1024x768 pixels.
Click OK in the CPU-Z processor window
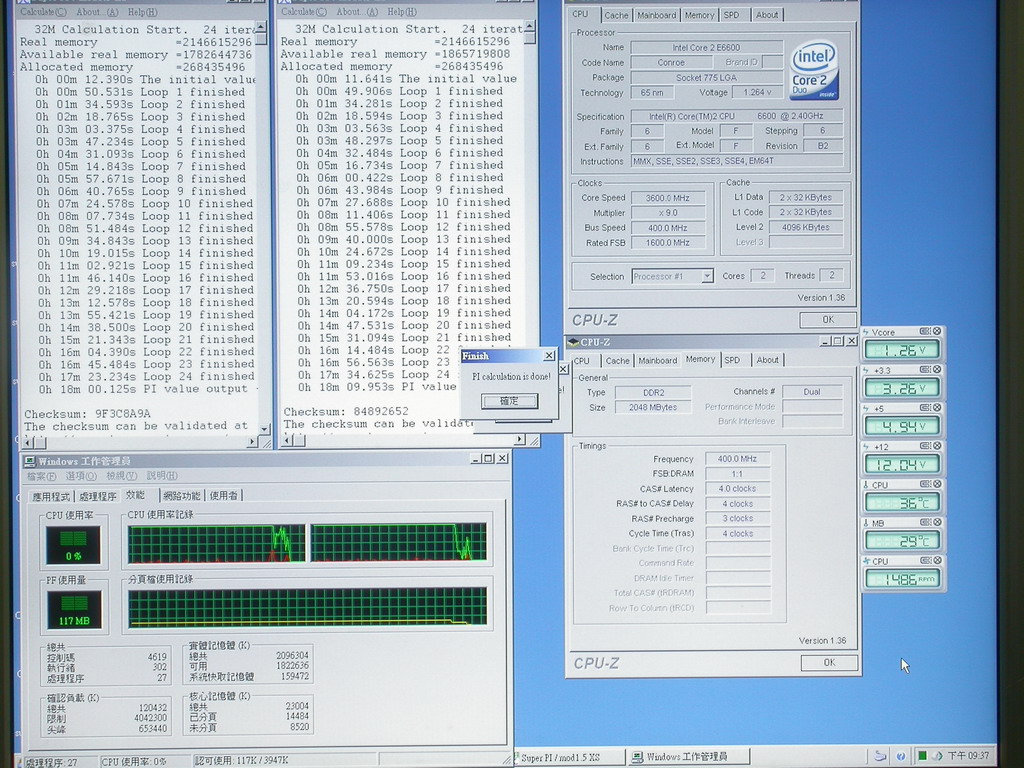827,320
